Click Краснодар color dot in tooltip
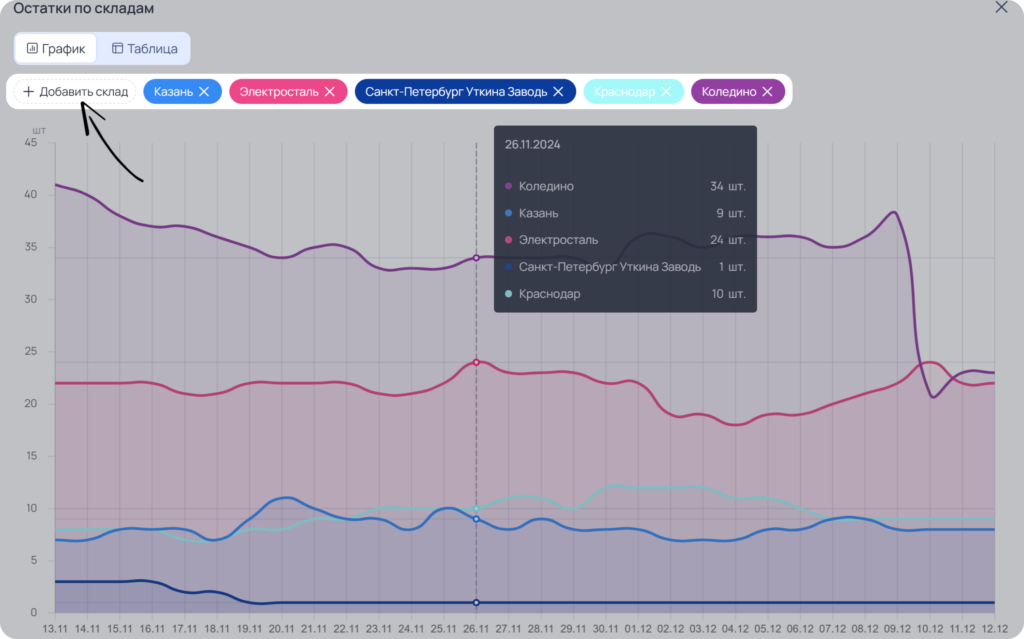 pyautogui.click(x=509, y=294)
